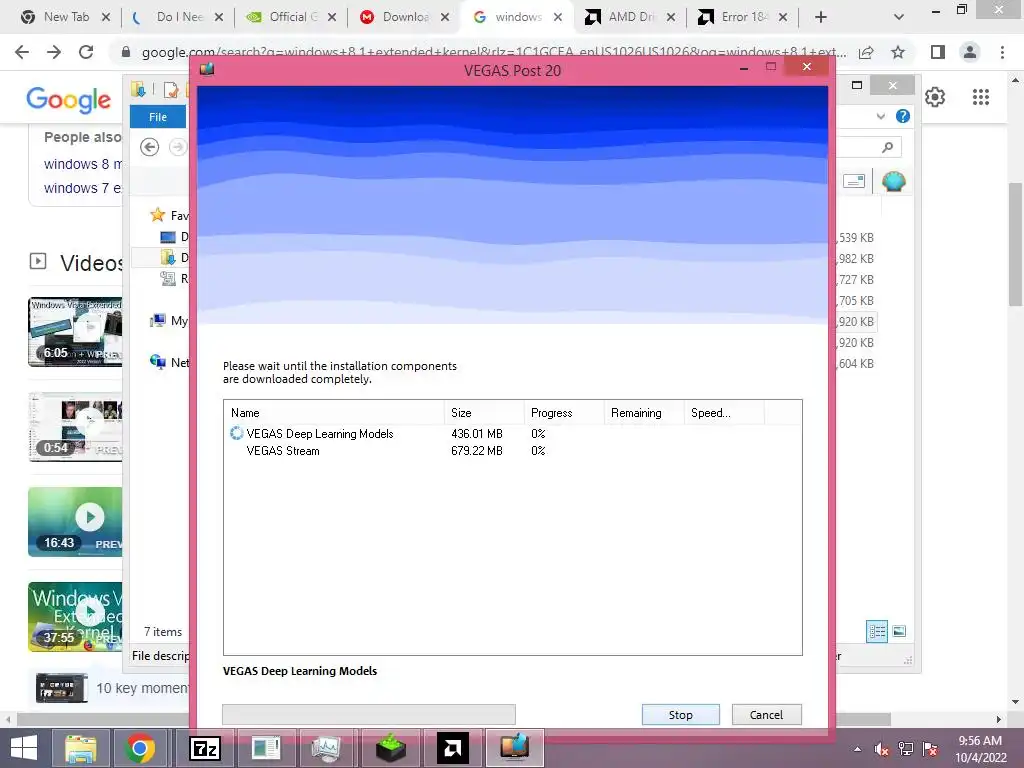The height and width of the screenshot is (768, 1024).
Task: Select Network in Explorer pane
Action: coord(169,362)
